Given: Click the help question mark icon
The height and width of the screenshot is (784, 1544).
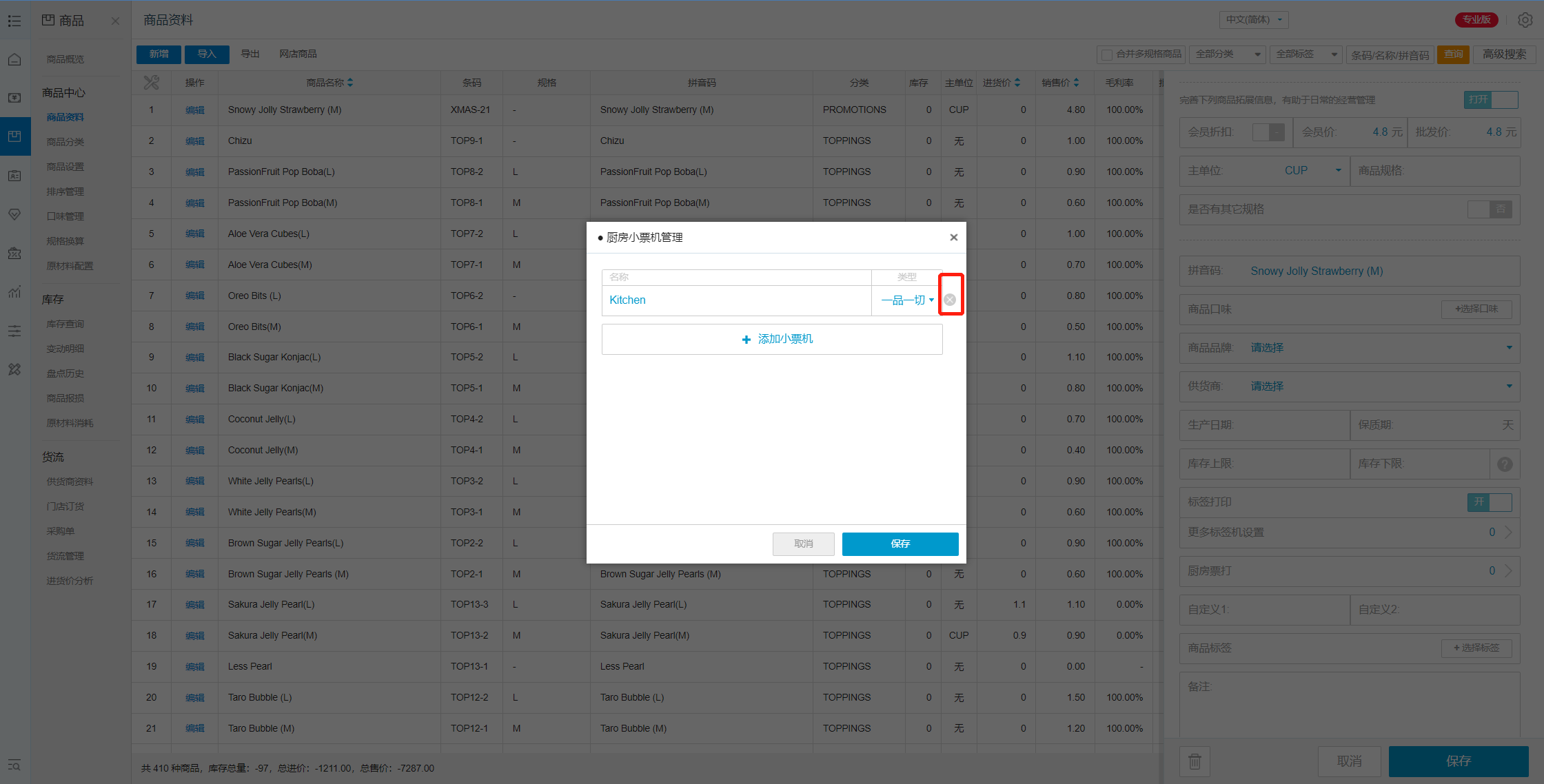Looking at the screenshot, I should coord(1505,464).
